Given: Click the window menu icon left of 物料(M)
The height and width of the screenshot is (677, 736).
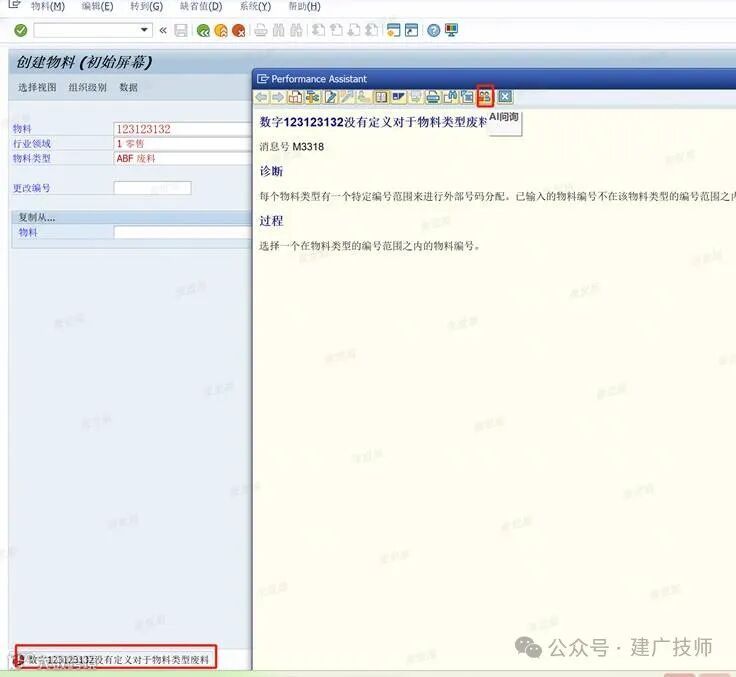Looking at the screenshot, I should [14, 5].
